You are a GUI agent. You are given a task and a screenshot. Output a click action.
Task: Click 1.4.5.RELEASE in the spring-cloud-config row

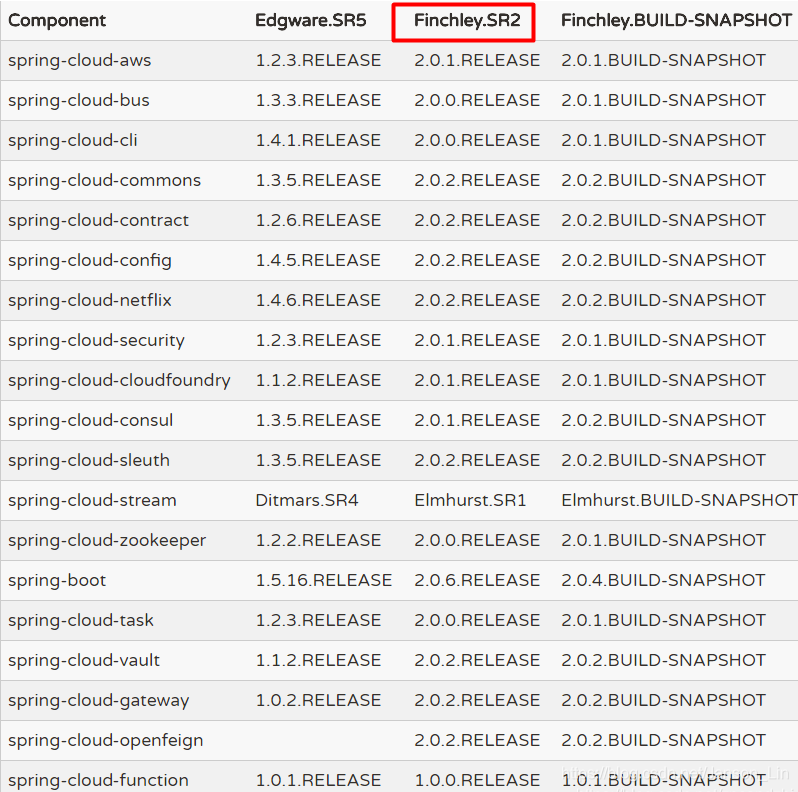coord(318,261)
